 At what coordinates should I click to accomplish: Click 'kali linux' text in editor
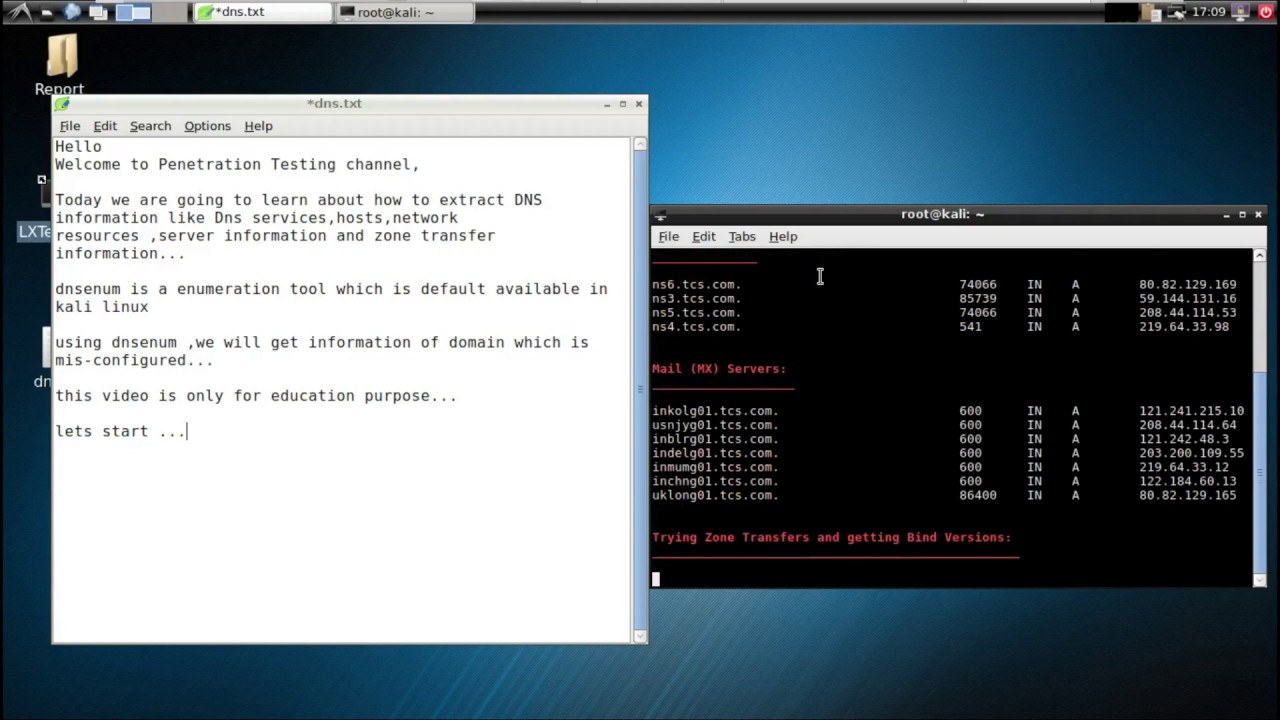pyautogui.click(x=101, y=307)
